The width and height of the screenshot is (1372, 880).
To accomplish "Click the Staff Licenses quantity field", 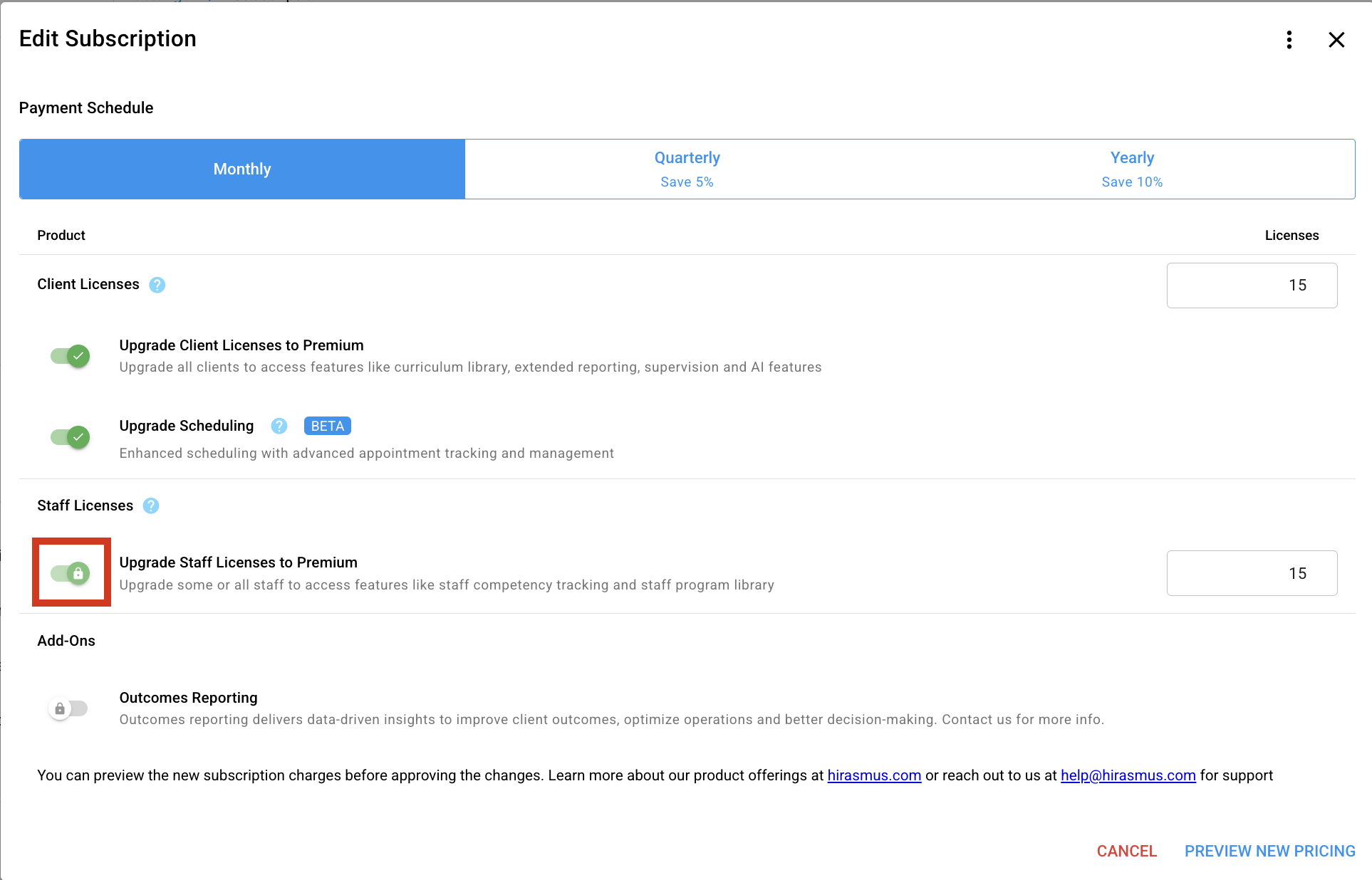I will [x=1252, y=573].
